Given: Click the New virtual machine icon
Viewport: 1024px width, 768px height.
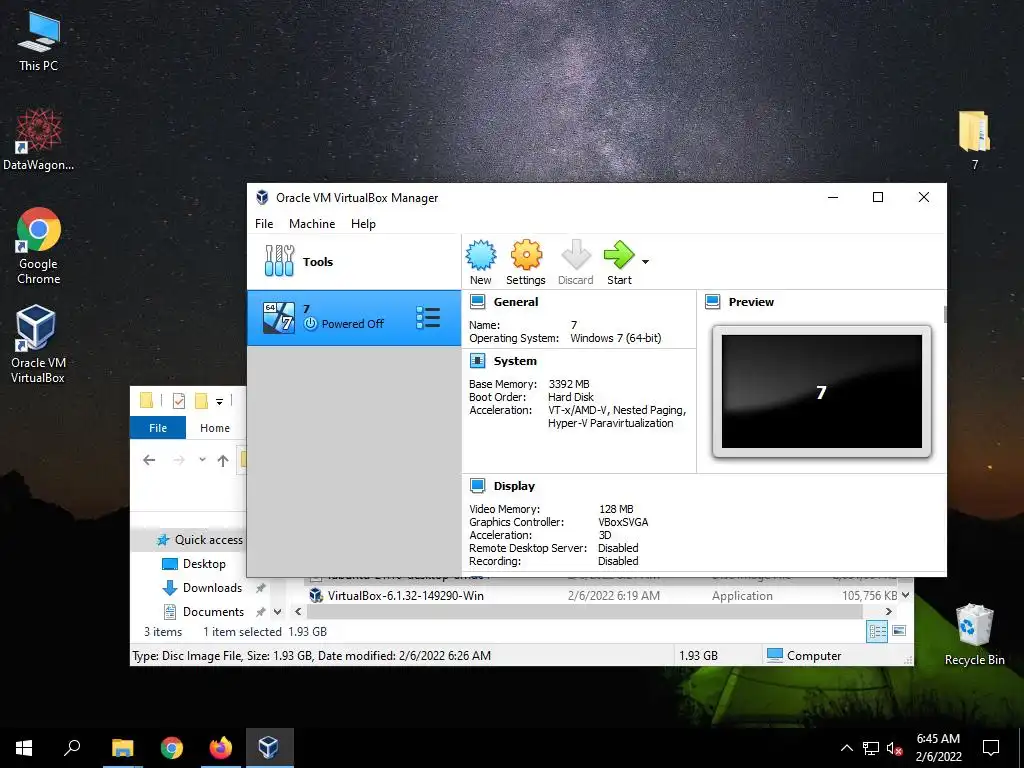Looking at the screenshot, I should pos(481,262).
